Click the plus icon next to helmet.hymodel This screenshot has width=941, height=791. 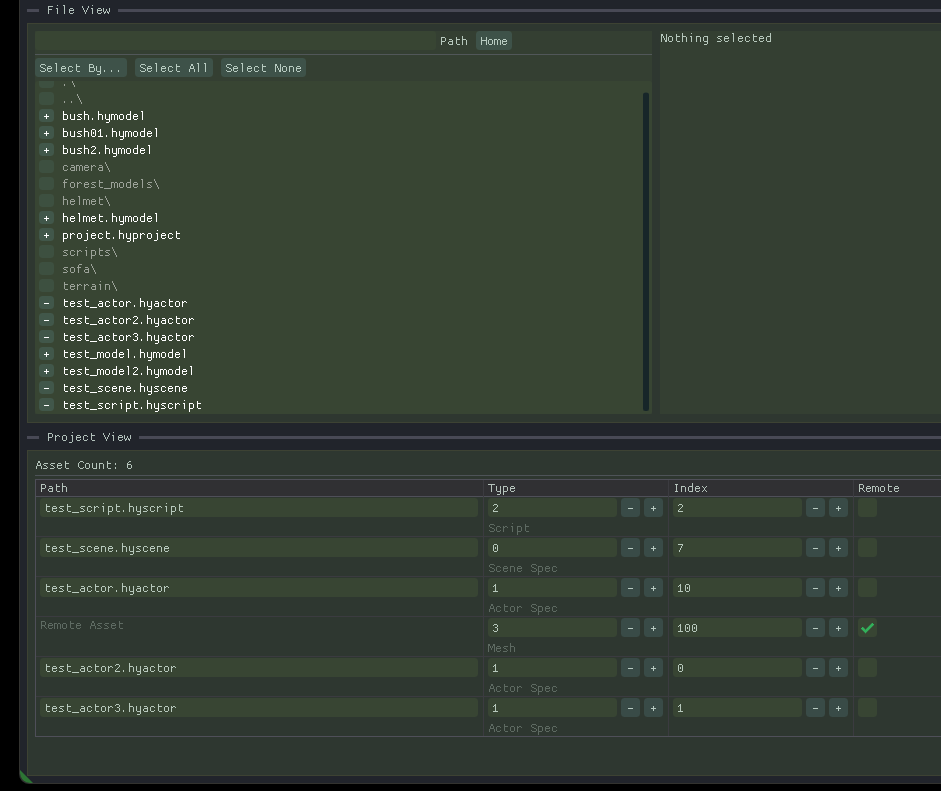(x=46, y=218)
